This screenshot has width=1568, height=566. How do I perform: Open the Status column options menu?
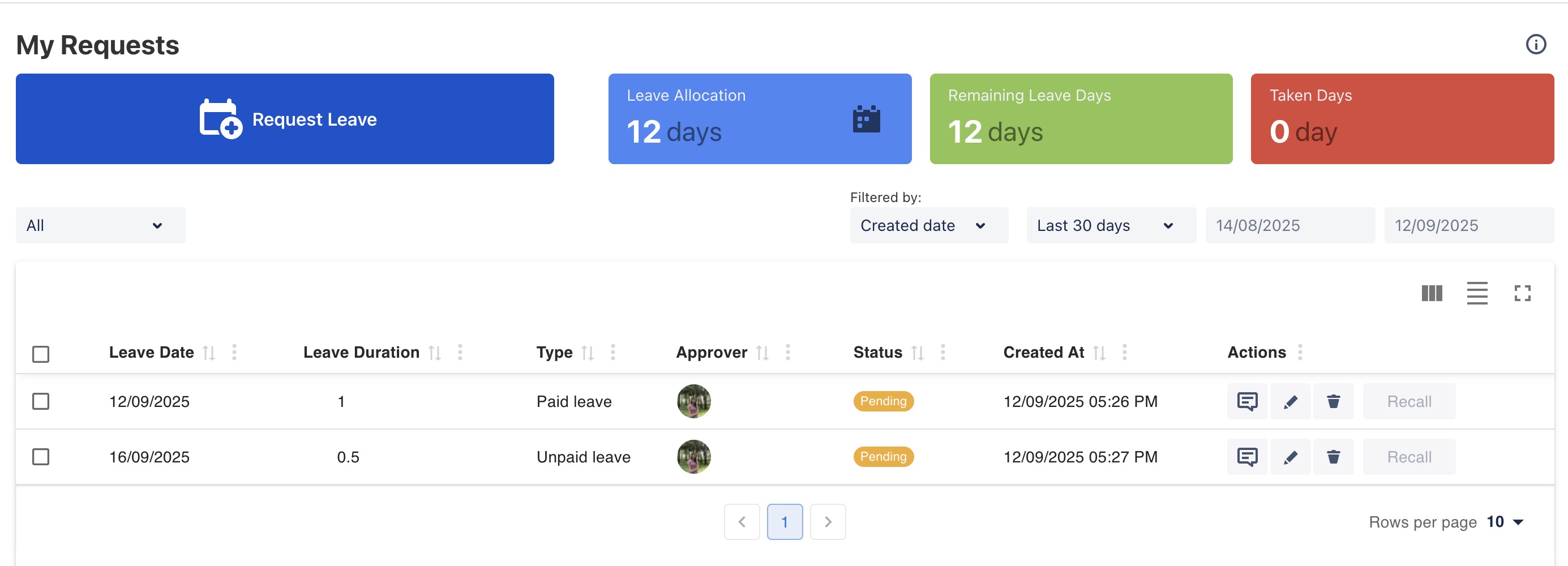(942, 352)
